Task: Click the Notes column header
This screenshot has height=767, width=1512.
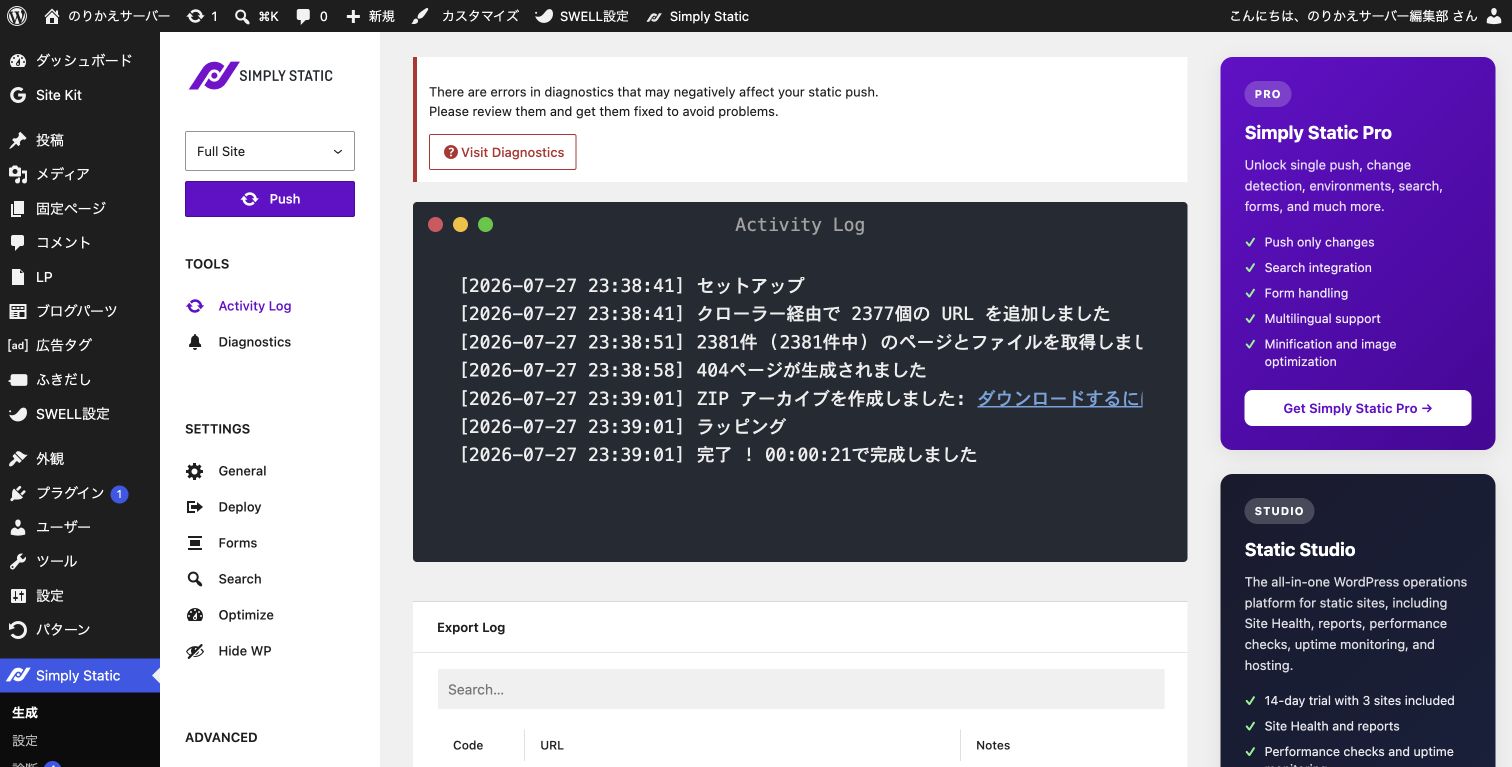Action: pyautogui.click(x=993, y=745)
